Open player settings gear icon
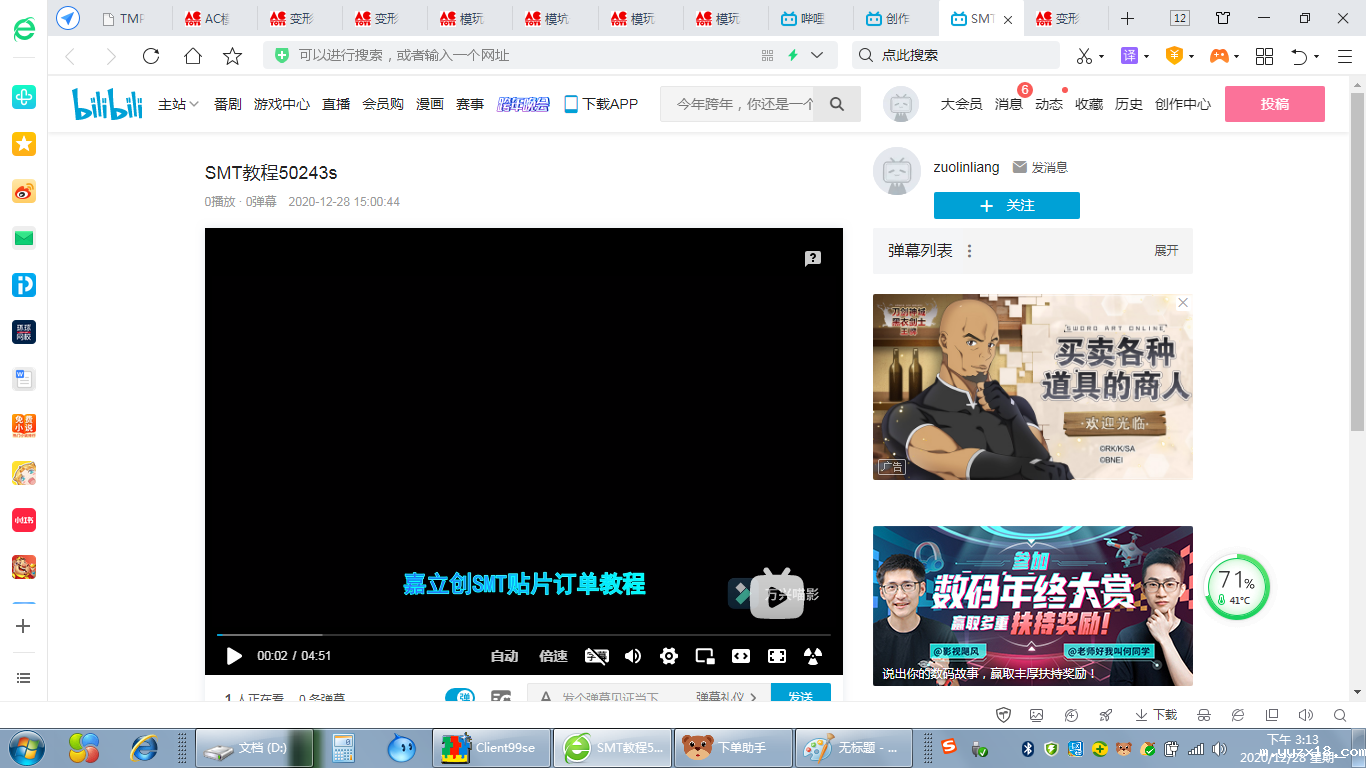 (x=669, y=656)
